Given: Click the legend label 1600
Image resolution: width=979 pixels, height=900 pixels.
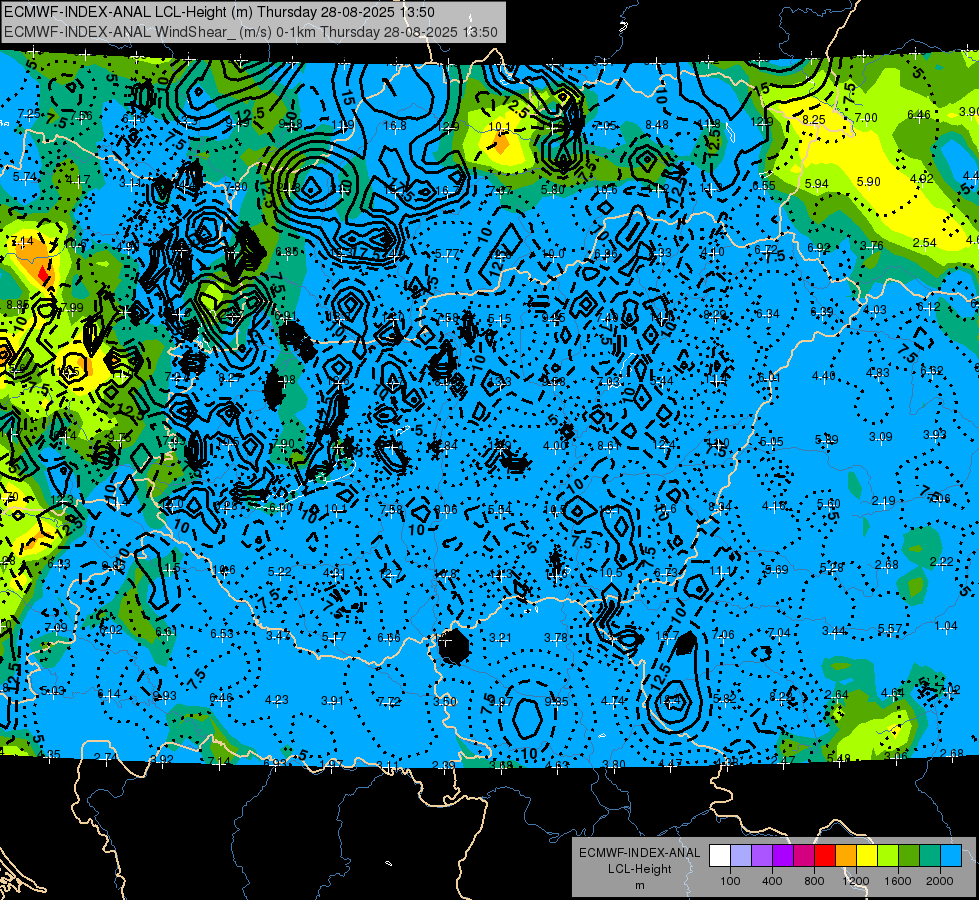Looking at the screenshot, I should [x=897, y=881].
